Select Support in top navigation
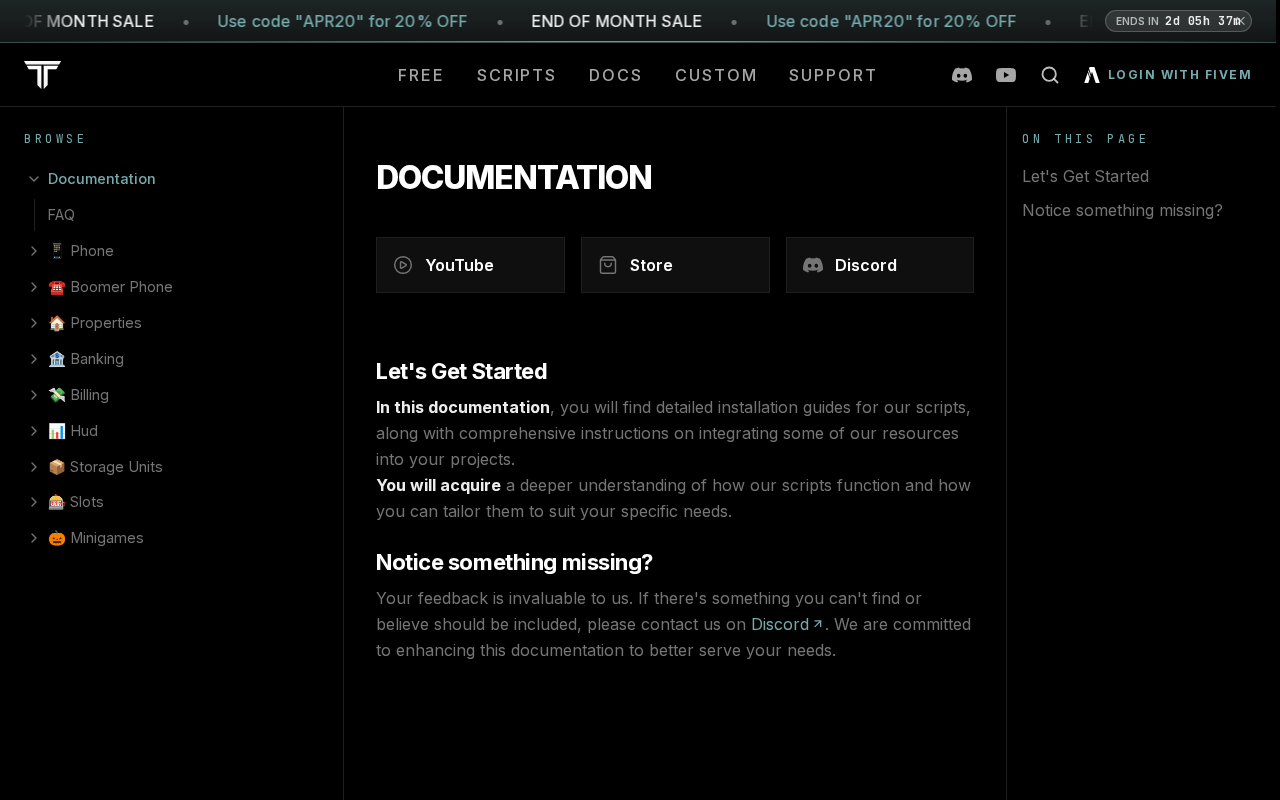 pos(833,75)
